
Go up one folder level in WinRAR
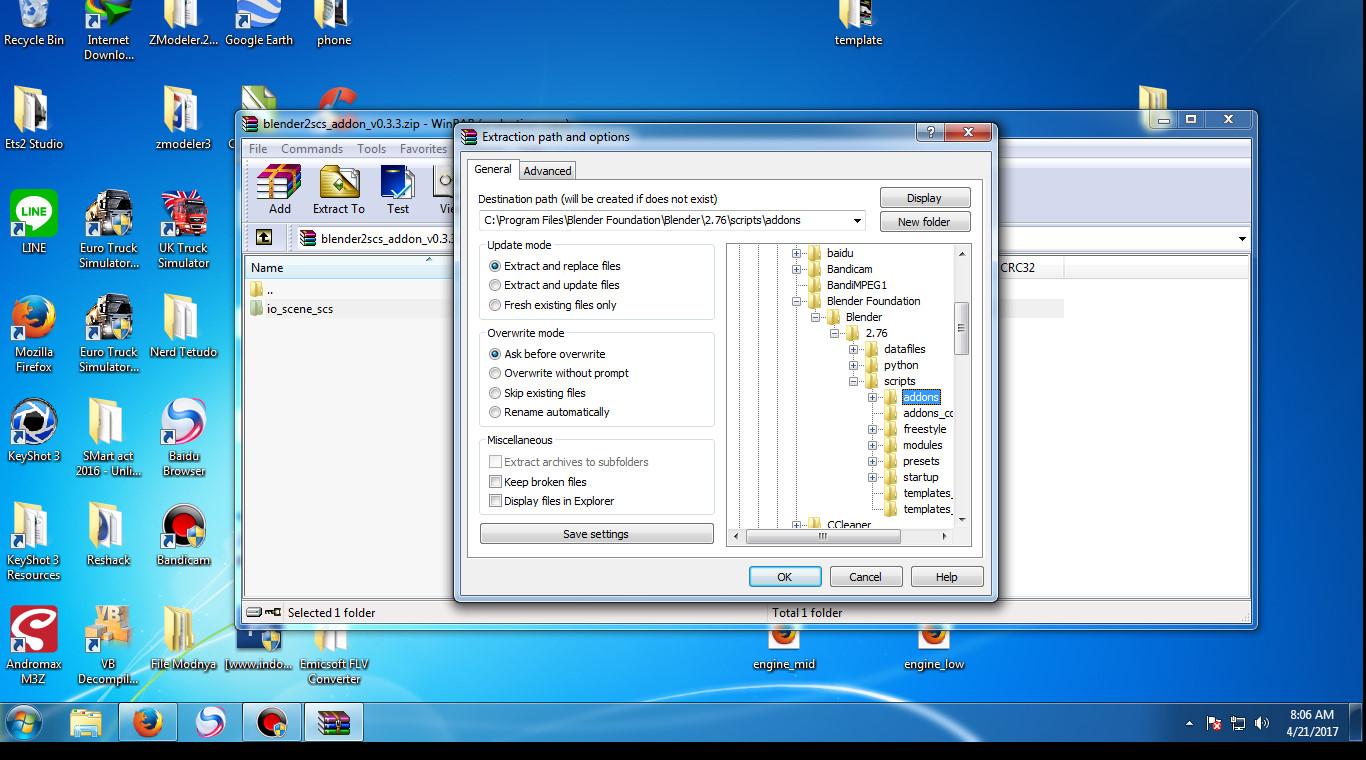pyautogui.click(x=263, y=238)
